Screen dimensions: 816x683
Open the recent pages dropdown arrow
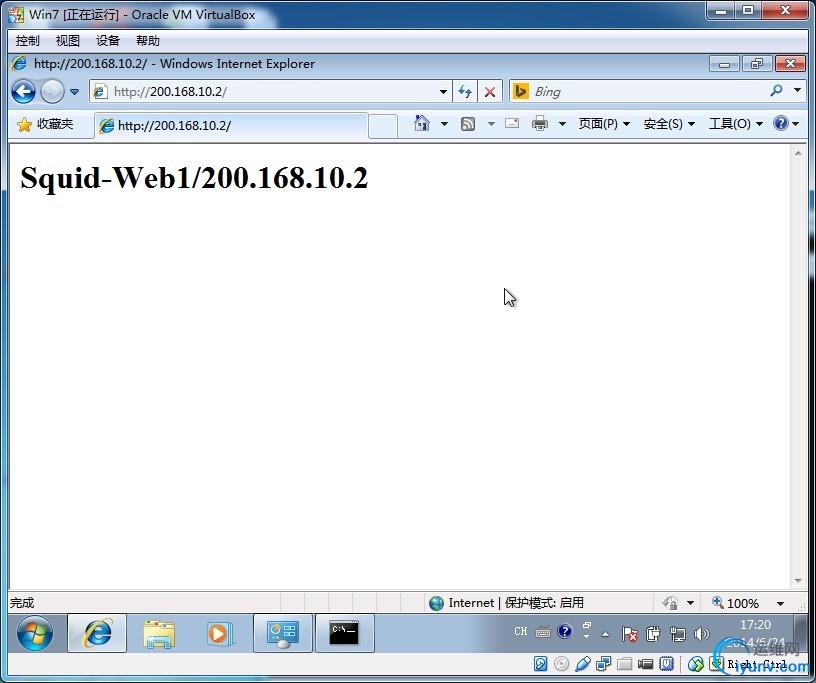coord(74,92)
